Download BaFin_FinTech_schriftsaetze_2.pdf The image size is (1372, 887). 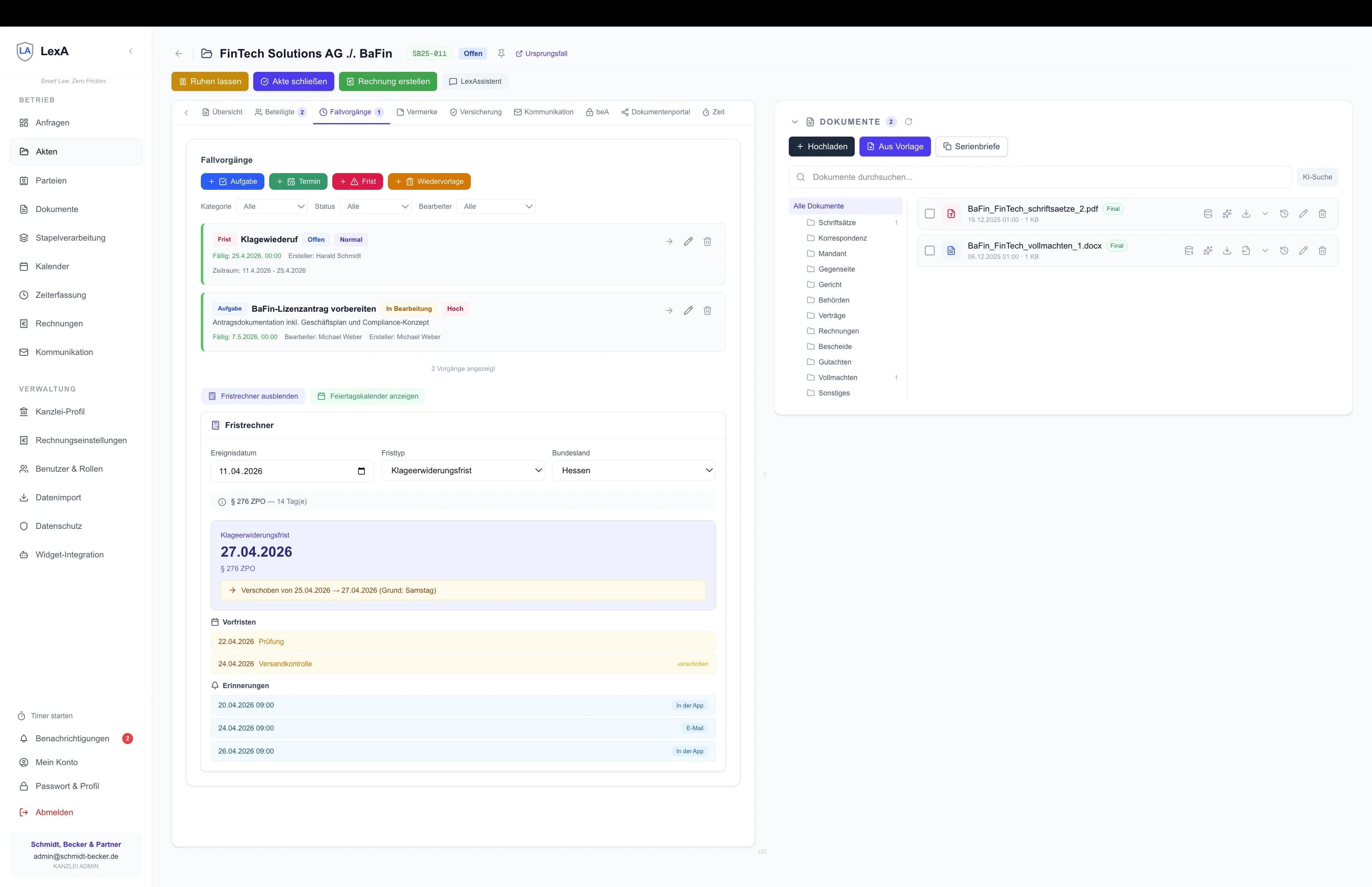coord(1246,214)
